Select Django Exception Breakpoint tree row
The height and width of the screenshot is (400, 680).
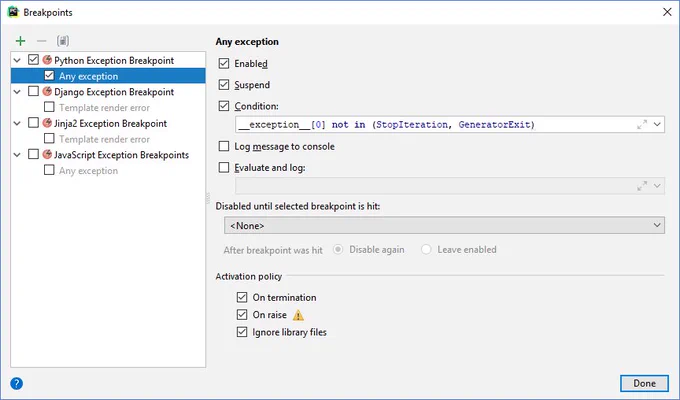[x=108, y=92]
